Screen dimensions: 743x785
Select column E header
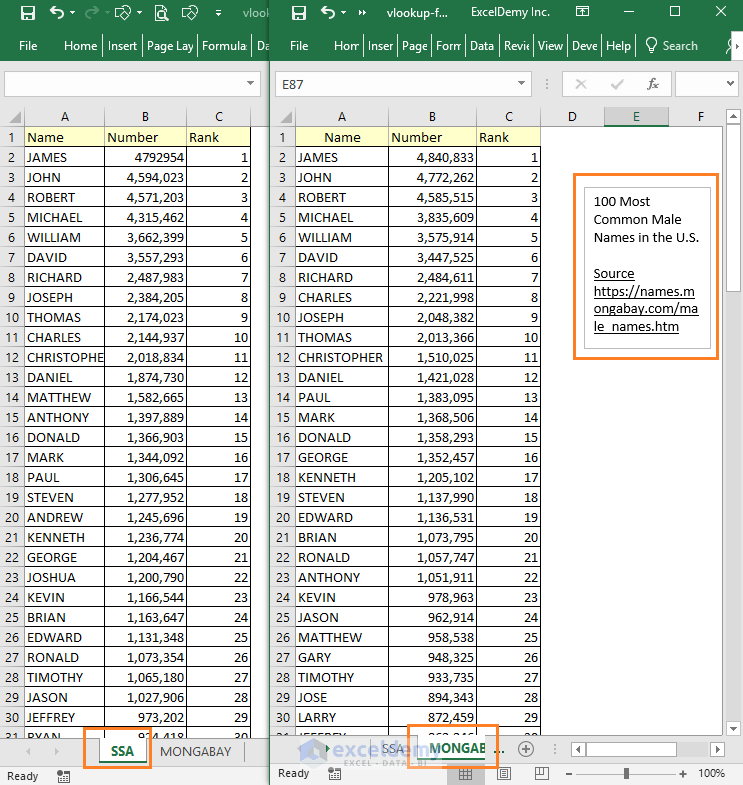pyautogui.click(x=636, y=117)
